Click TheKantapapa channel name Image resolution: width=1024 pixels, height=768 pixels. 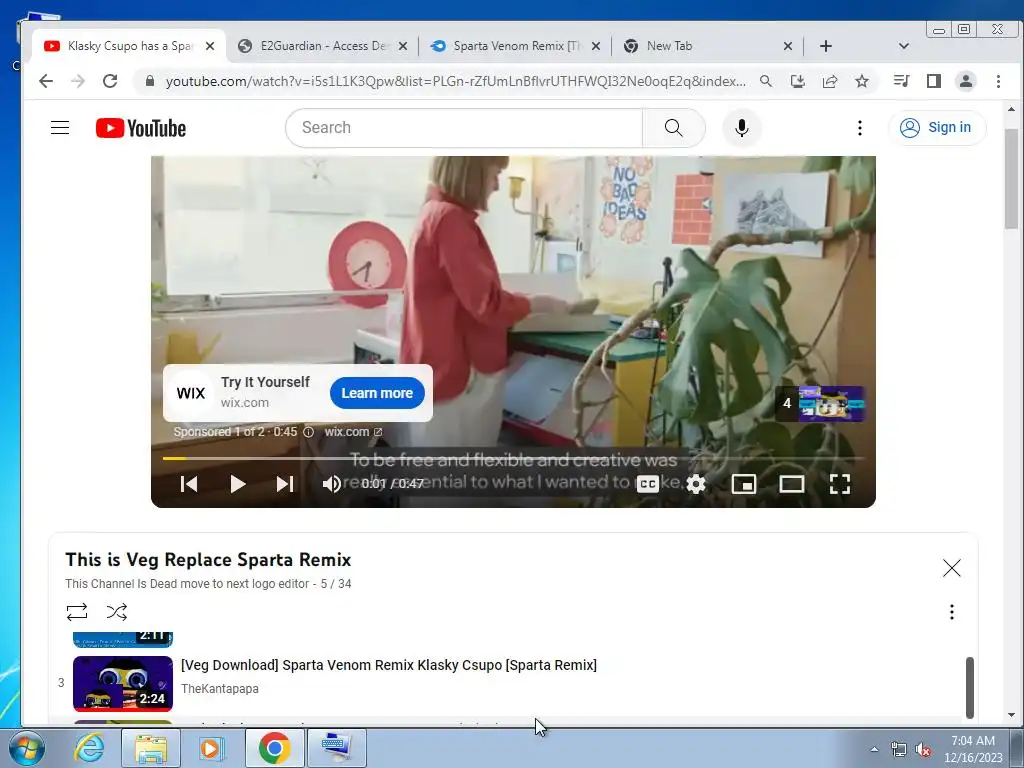(219, 688)
